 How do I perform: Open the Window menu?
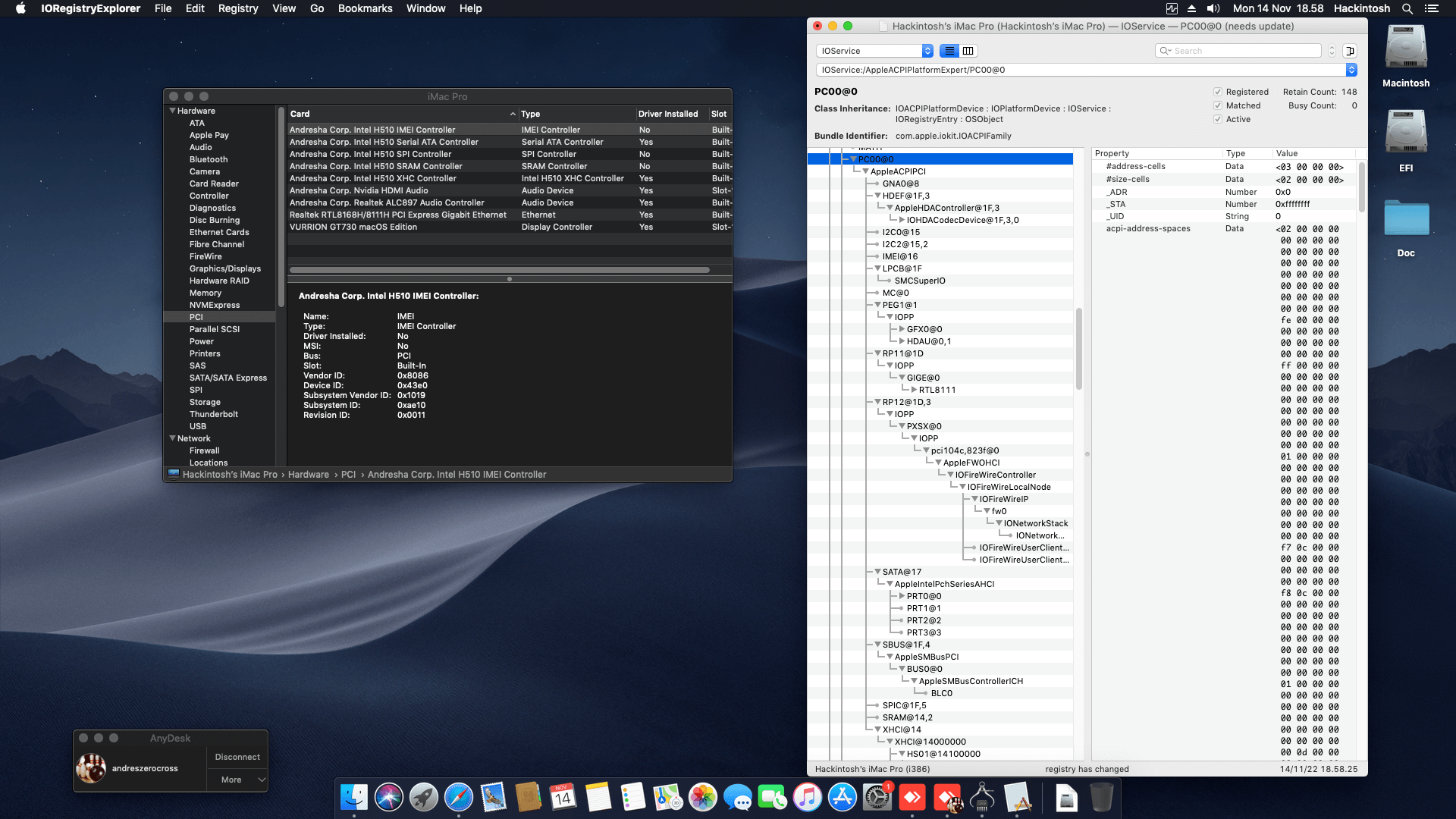(425, 8)
